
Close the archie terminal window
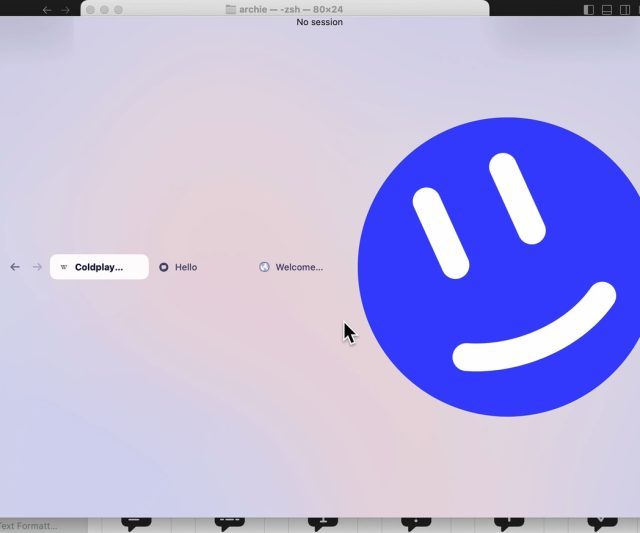tap(91, 9)
